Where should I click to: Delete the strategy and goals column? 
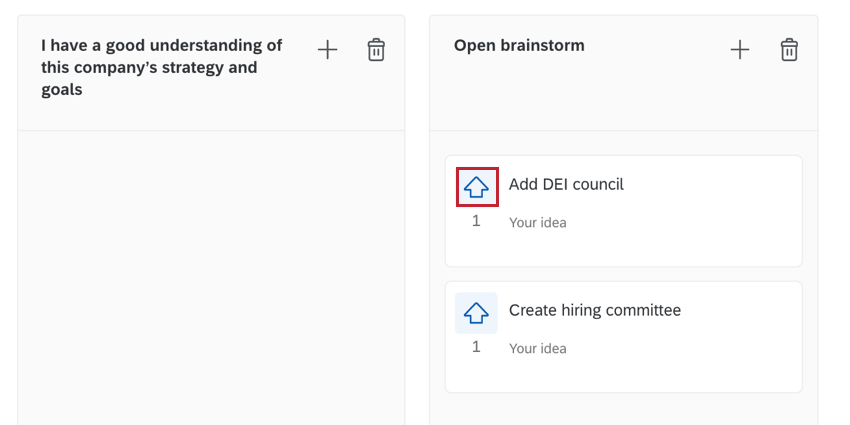click(376, 49)
